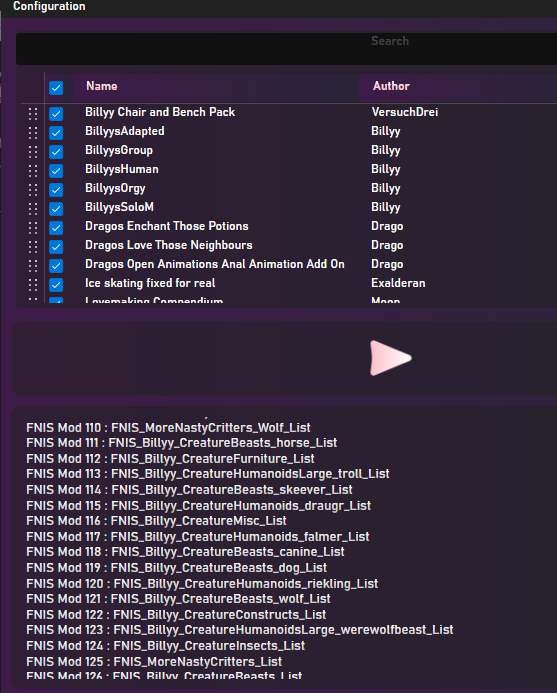Click the drag handle beside BillyysSoloM
Image resolution: width=557 pixels, height=693 pixels.
tap(33, 209)
